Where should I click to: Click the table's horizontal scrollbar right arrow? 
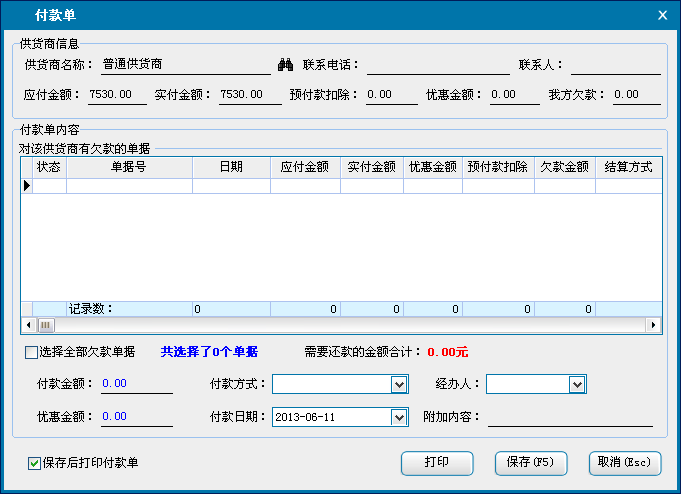(653, 325)
